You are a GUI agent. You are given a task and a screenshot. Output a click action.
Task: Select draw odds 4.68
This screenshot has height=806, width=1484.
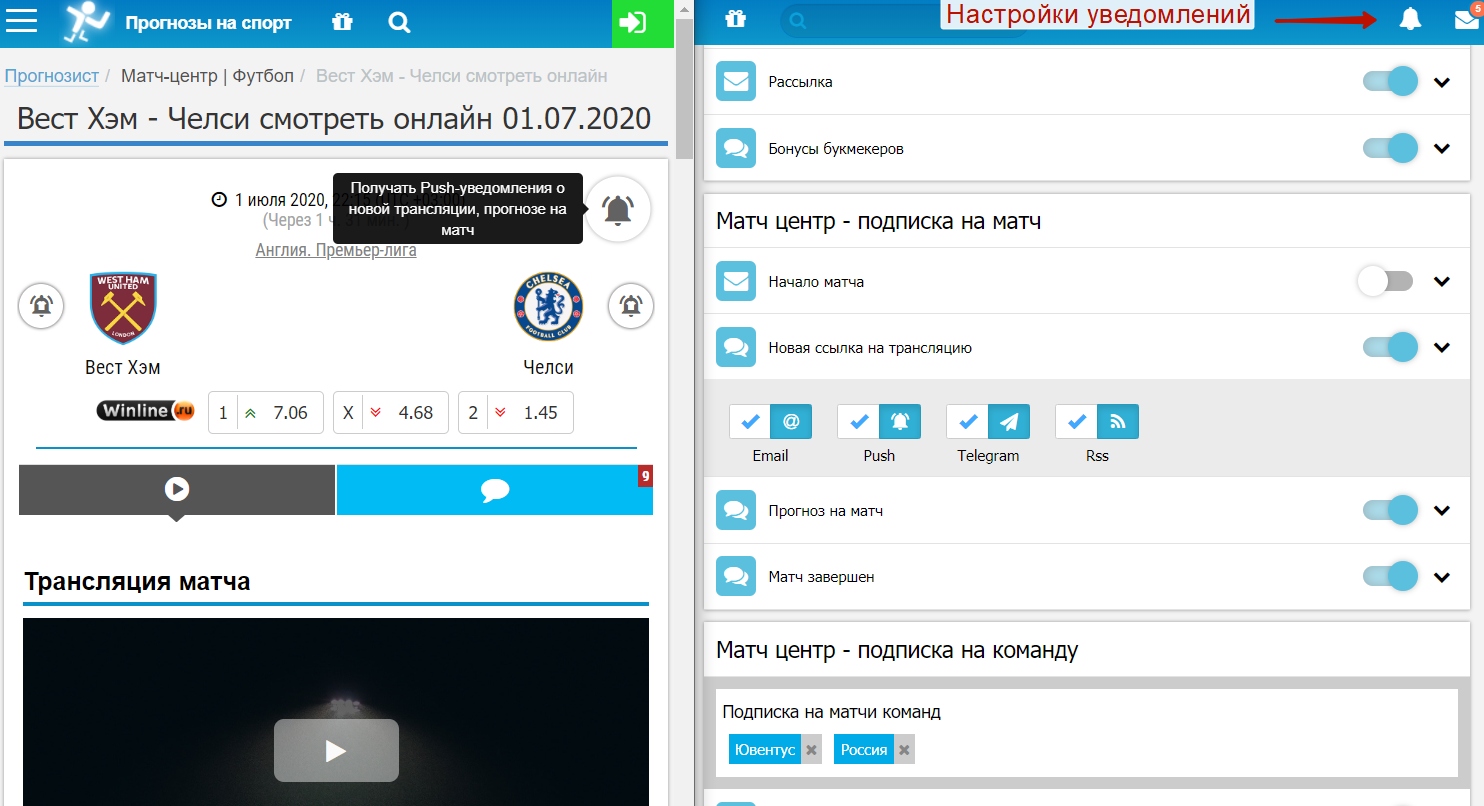tap(391, 412)
